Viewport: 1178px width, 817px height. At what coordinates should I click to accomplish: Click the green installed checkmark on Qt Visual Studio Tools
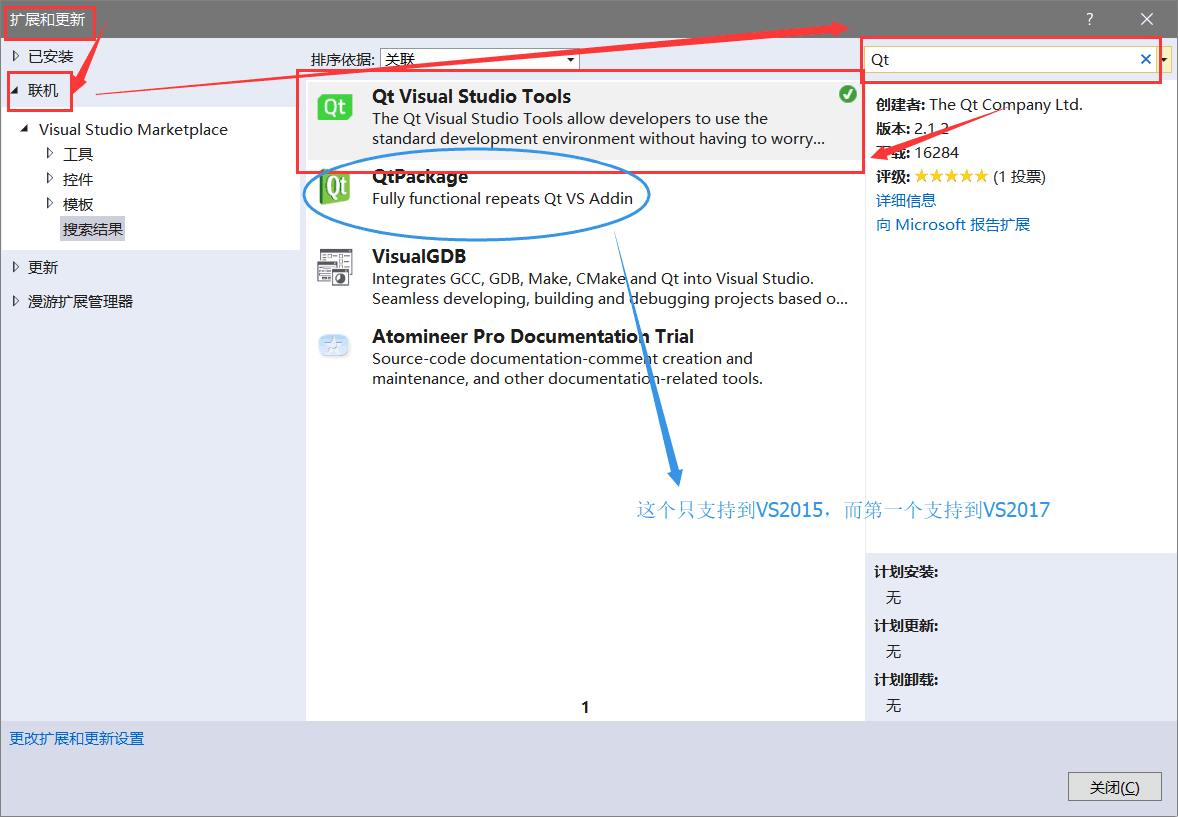[x=847, y=94]
